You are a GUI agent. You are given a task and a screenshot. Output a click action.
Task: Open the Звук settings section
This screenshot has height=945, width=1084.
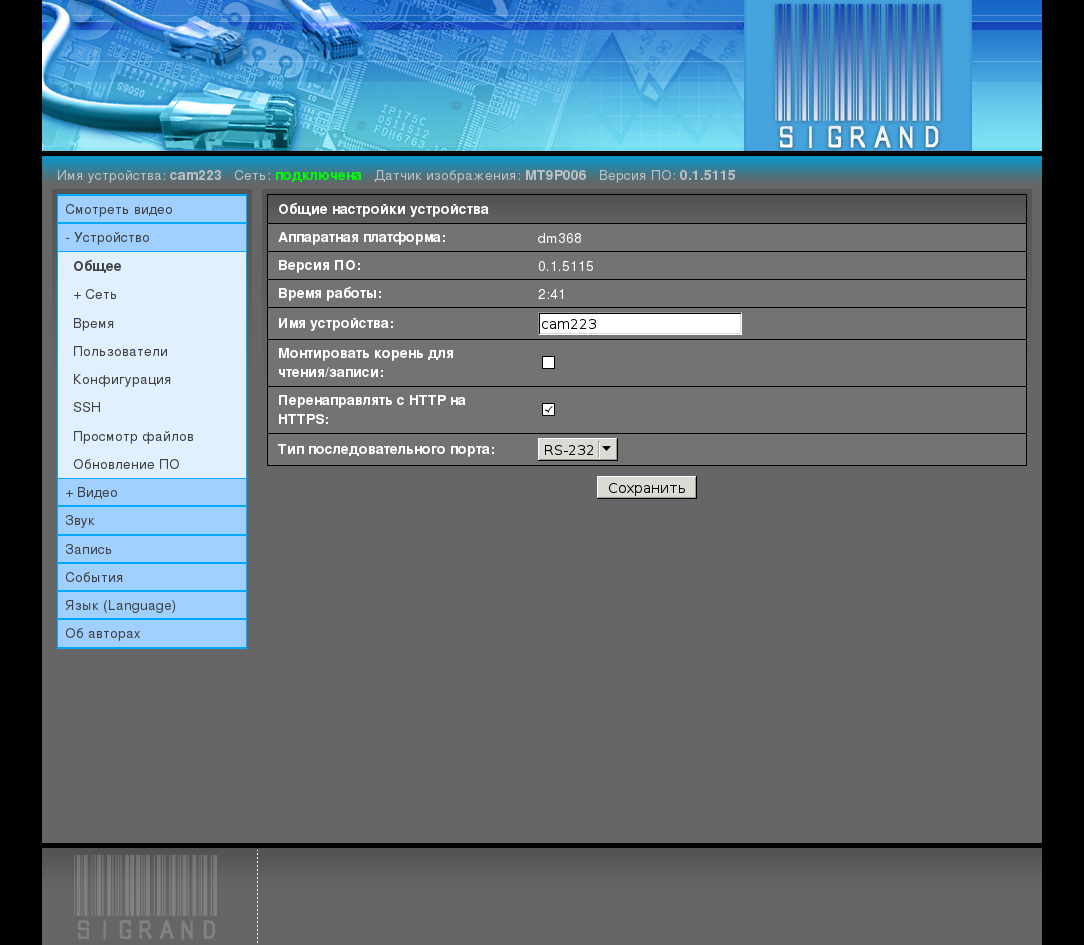coord(152,521)
